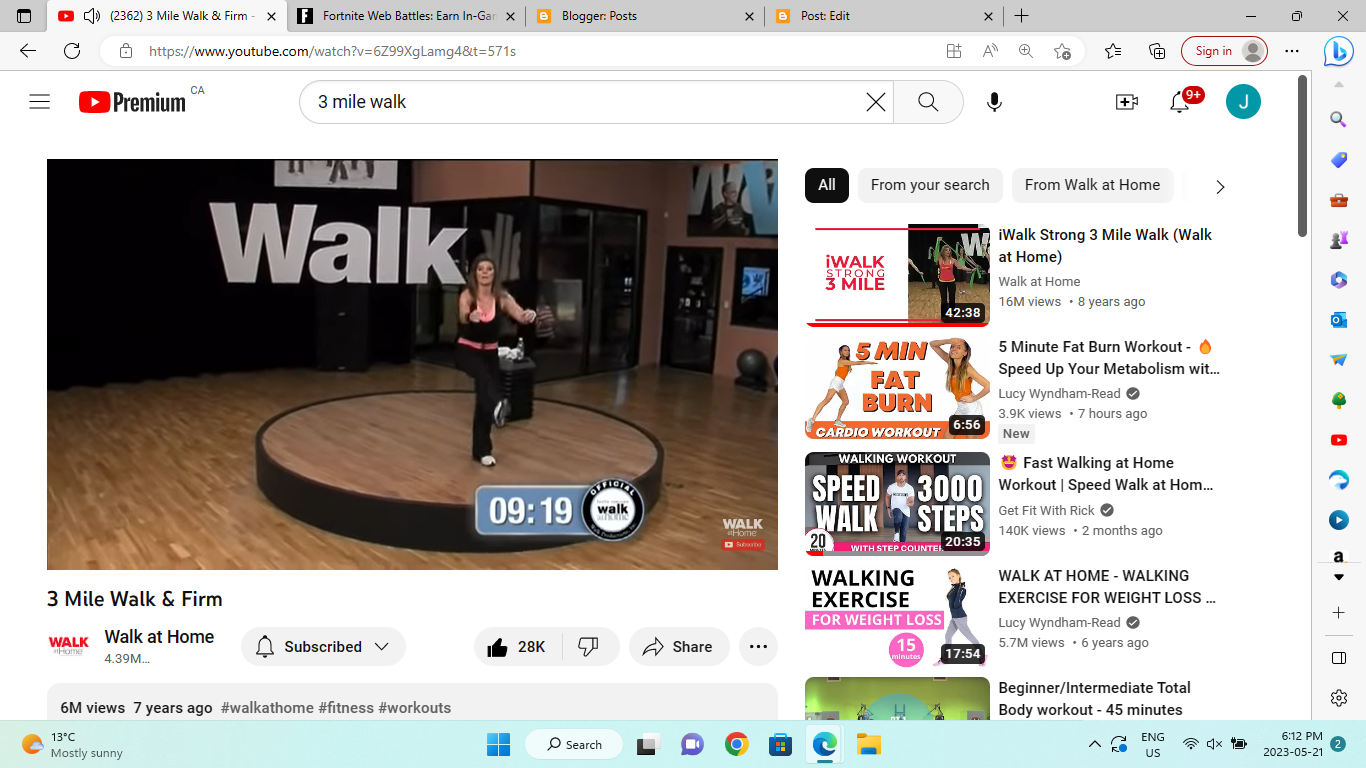Go back with browser back arrow
Viewport: 1366px width, 768px height.
click(28, 51)
